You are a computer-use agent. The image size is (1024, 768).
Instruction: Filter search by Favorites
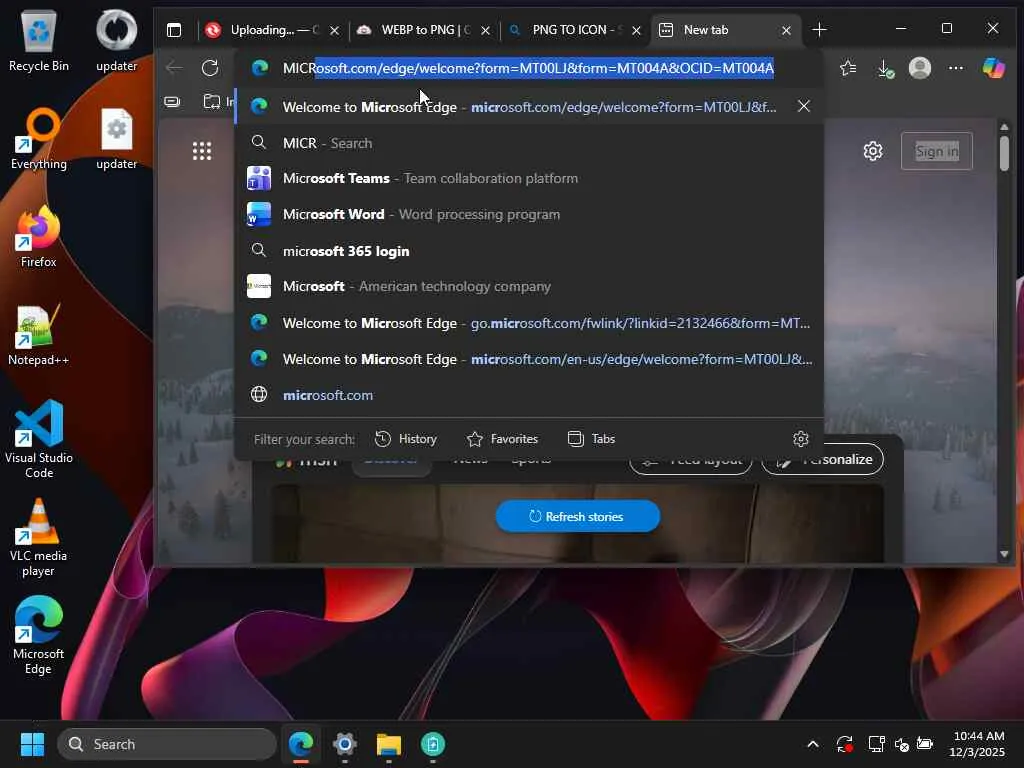pyautogui.click(x=503, y=439)
